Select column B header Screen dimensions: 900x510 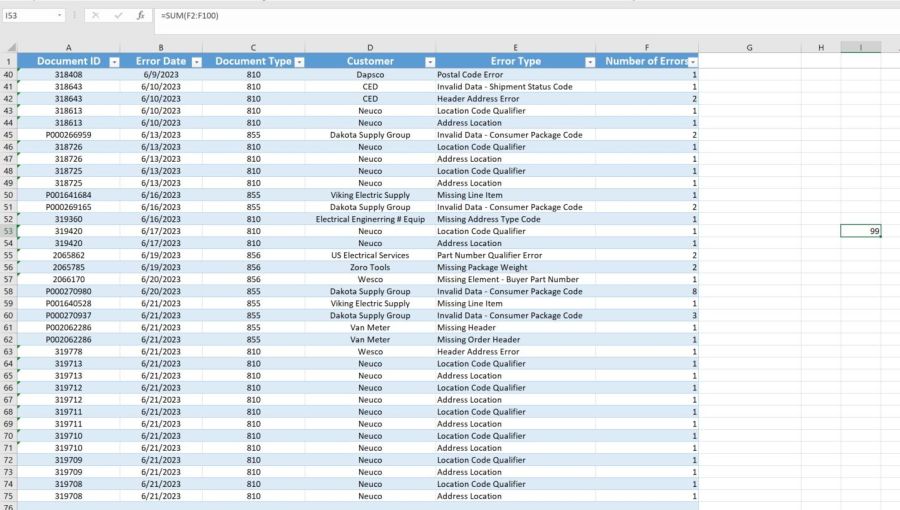pos(161,48)
